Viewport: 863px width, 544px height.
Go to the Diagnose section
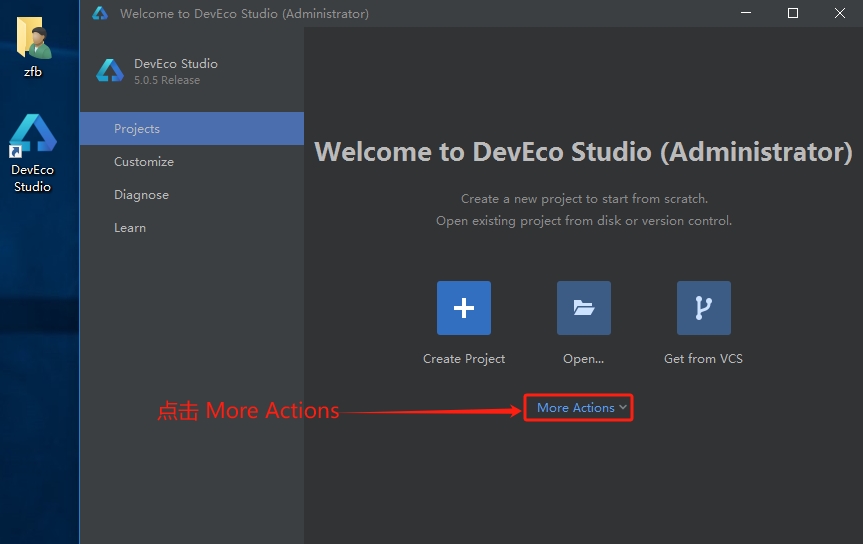point(192,194)
